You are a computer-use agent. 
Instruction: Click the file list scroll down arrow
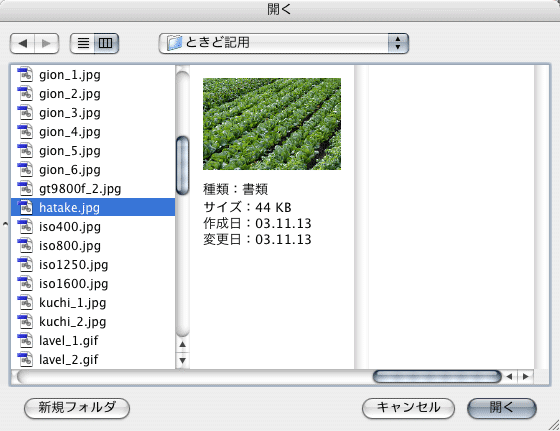(x=182, y=360)
